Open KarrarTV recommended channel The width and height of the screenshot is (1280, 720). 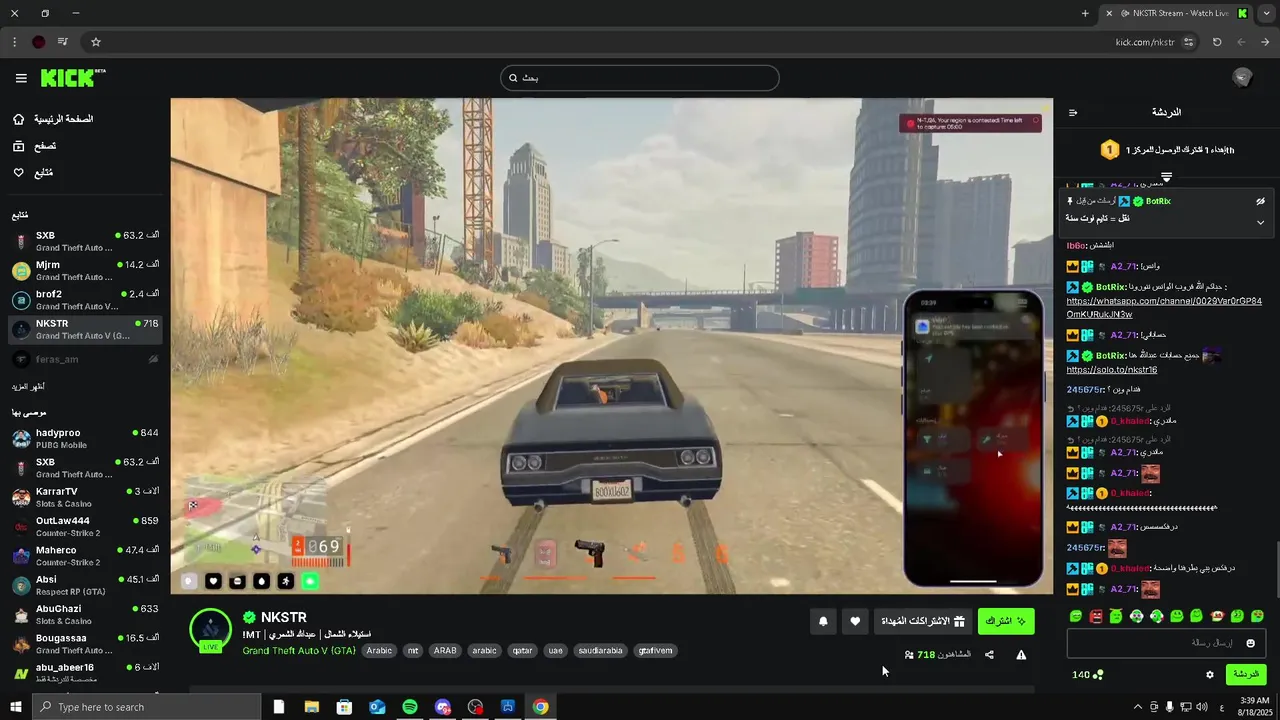click(x=85, y=497)
